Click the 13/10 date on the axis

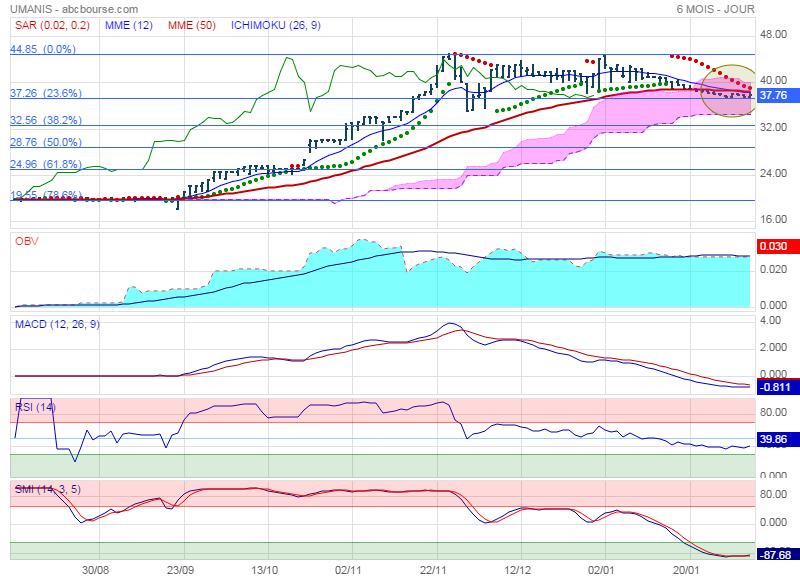point(265,570)
